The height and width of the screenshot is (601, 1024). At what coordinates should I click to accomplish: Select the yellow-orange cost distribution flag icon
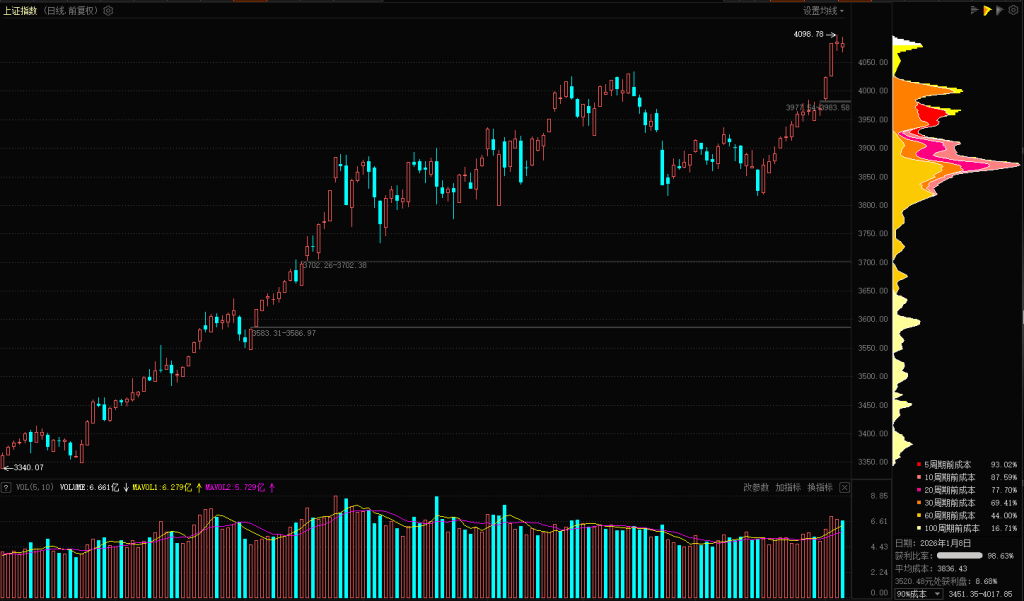tap(987, 10)
